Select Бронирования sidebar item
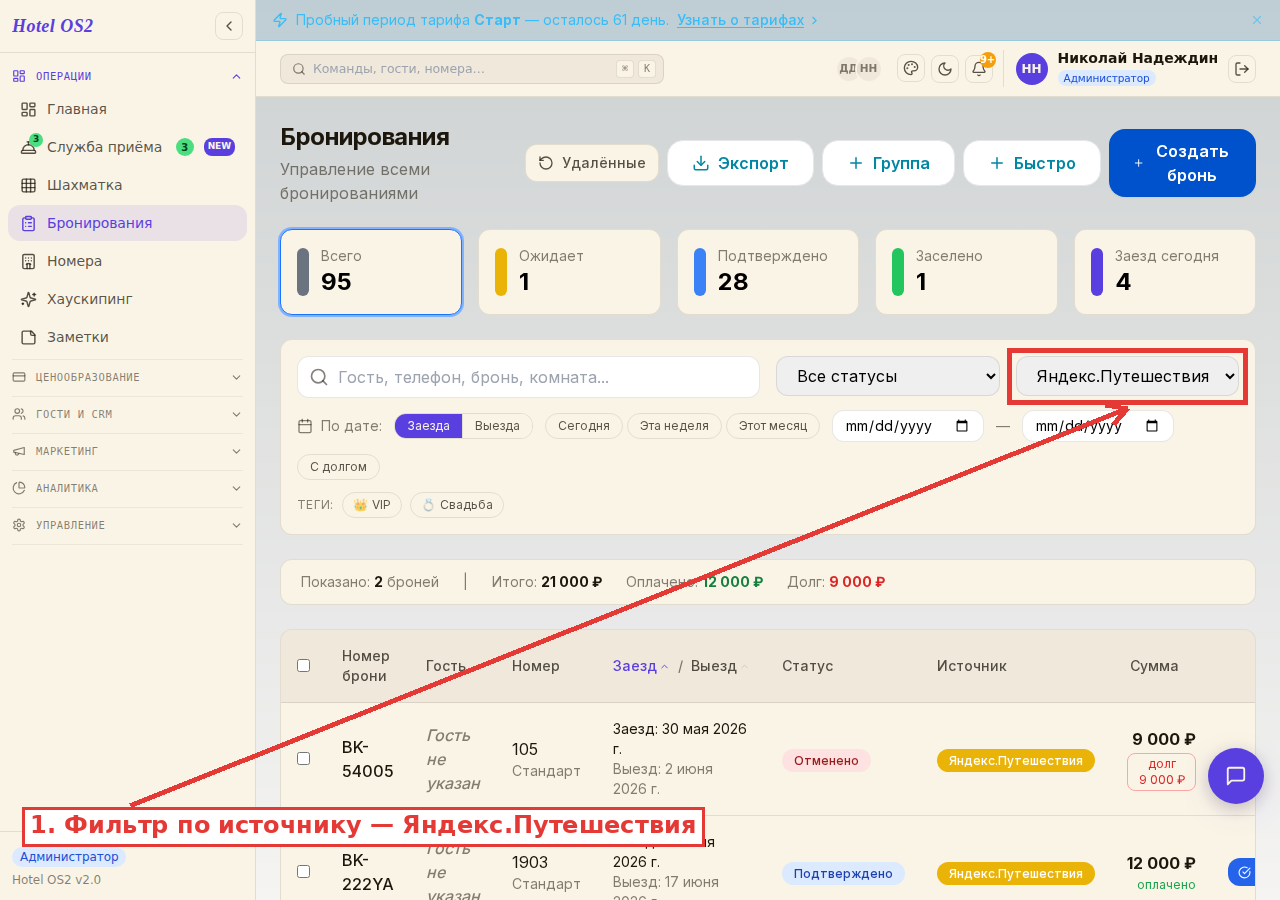Screen dimensions: 1280x900 tap(128, 223)
